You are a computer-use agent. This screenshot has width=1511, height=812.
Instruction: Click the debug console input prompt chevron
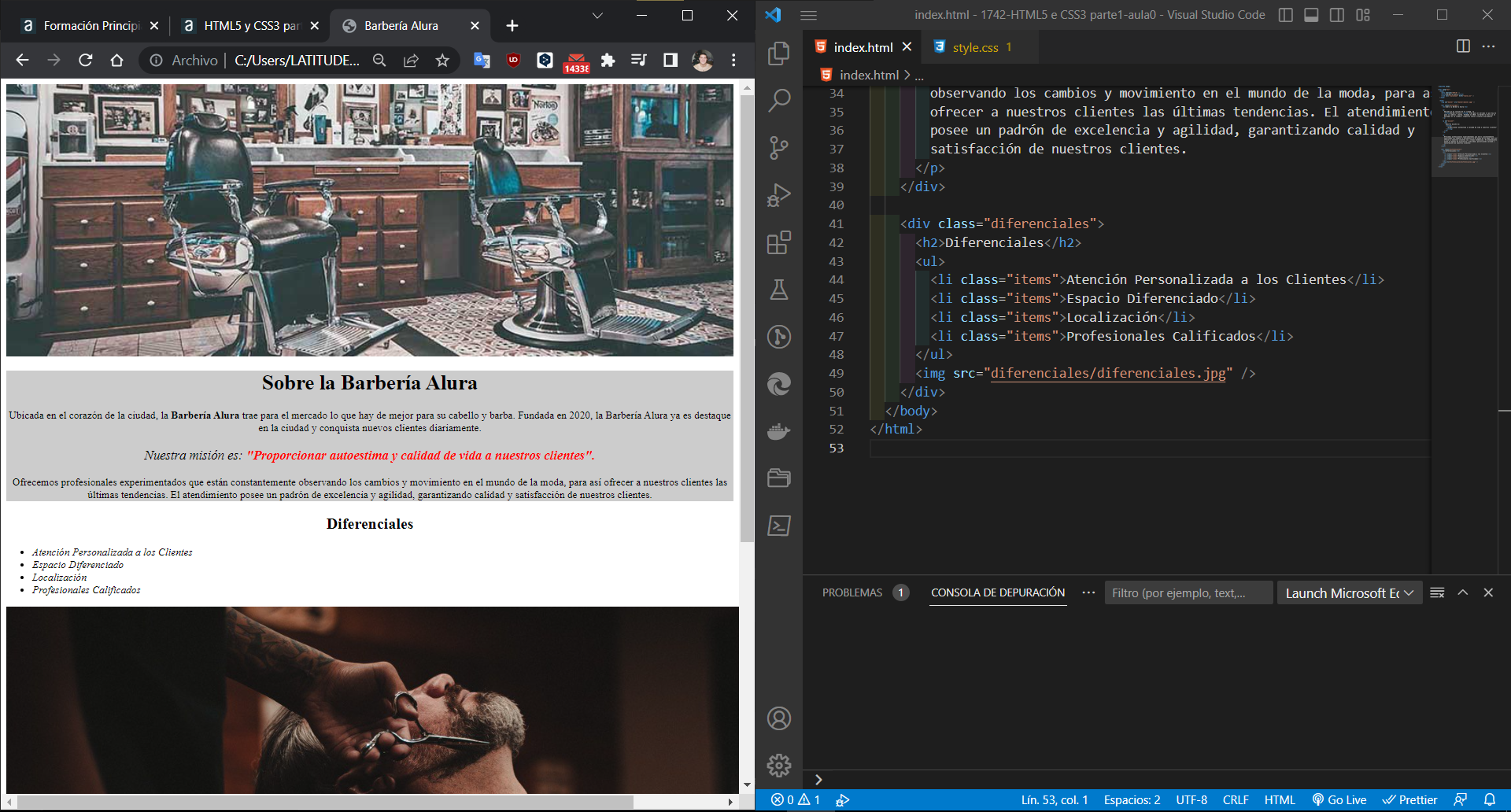coord(818,779)
